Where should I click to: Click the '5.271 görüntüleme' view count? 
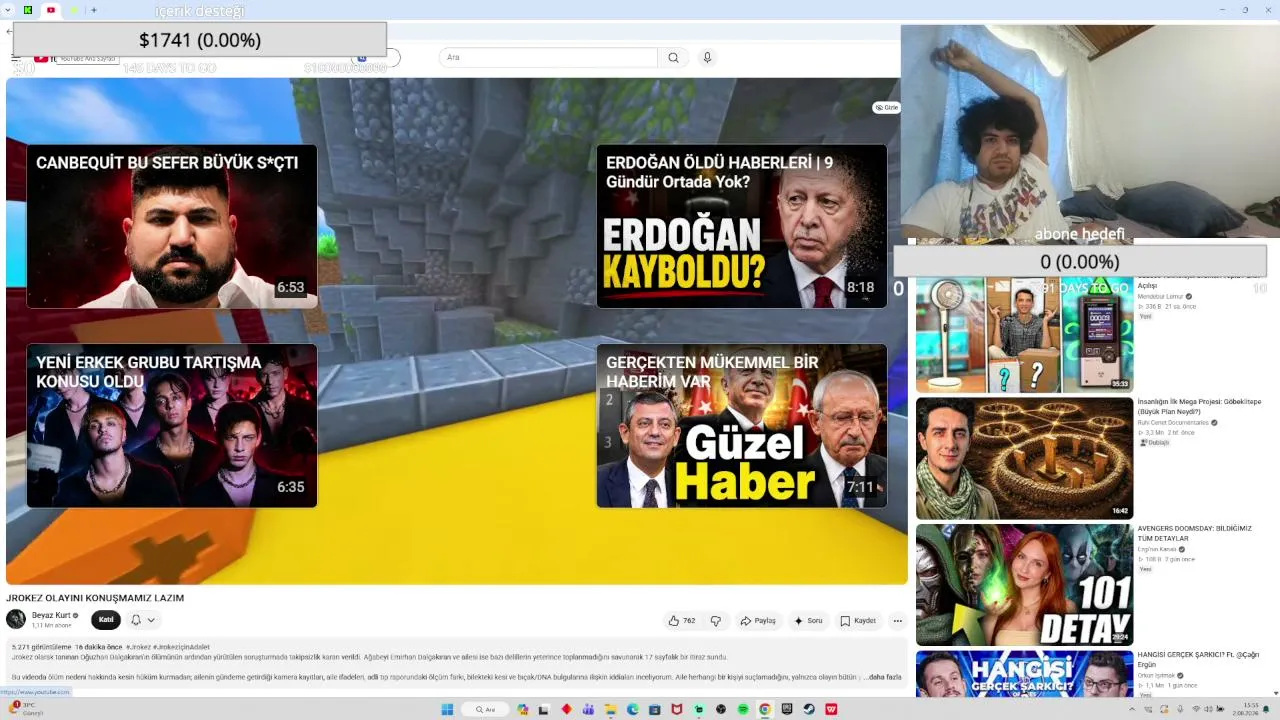41,647
